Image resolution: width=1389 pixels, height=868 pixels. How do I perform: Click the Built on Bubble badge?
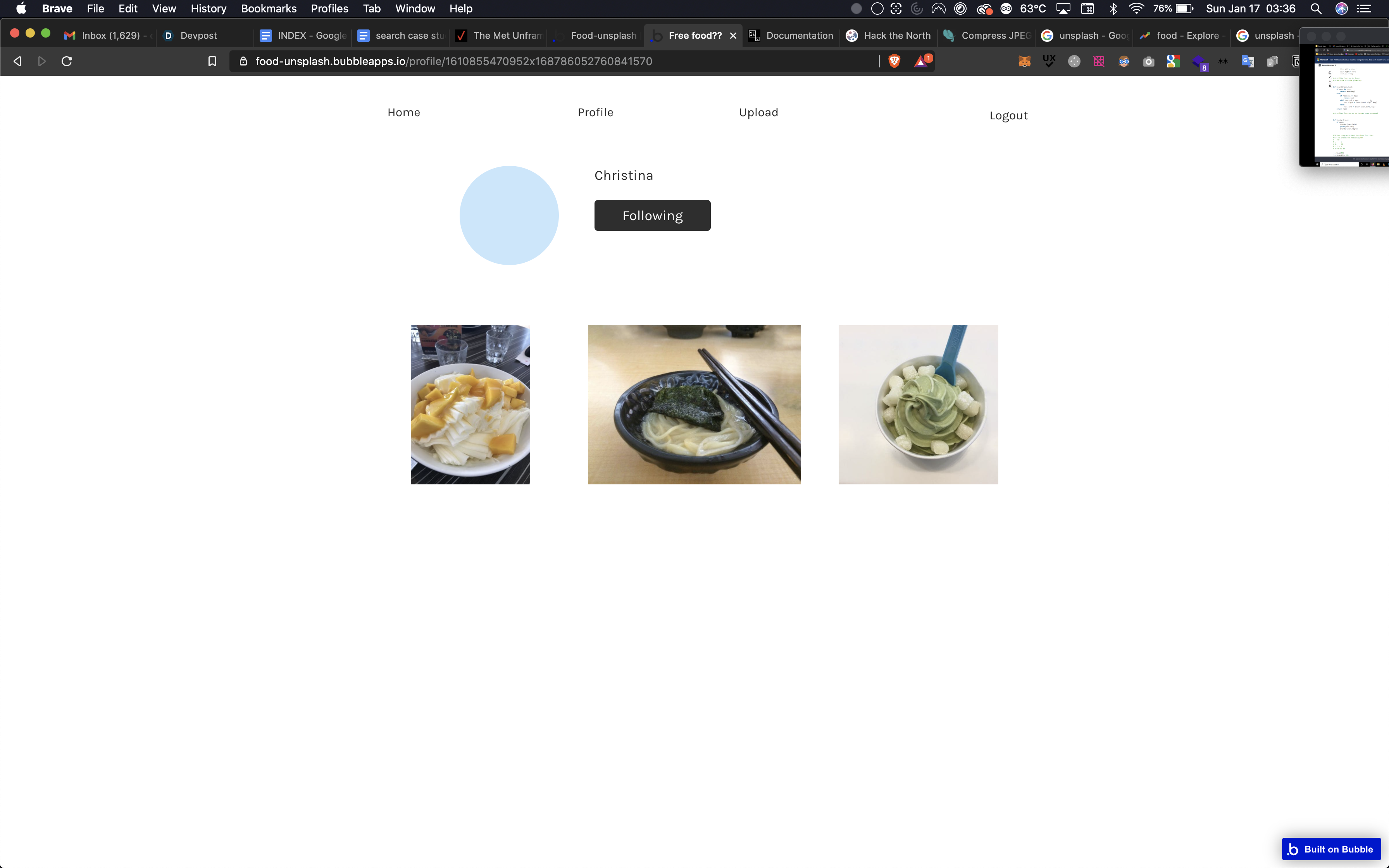pyautogui.click(x=1331, y=849)
